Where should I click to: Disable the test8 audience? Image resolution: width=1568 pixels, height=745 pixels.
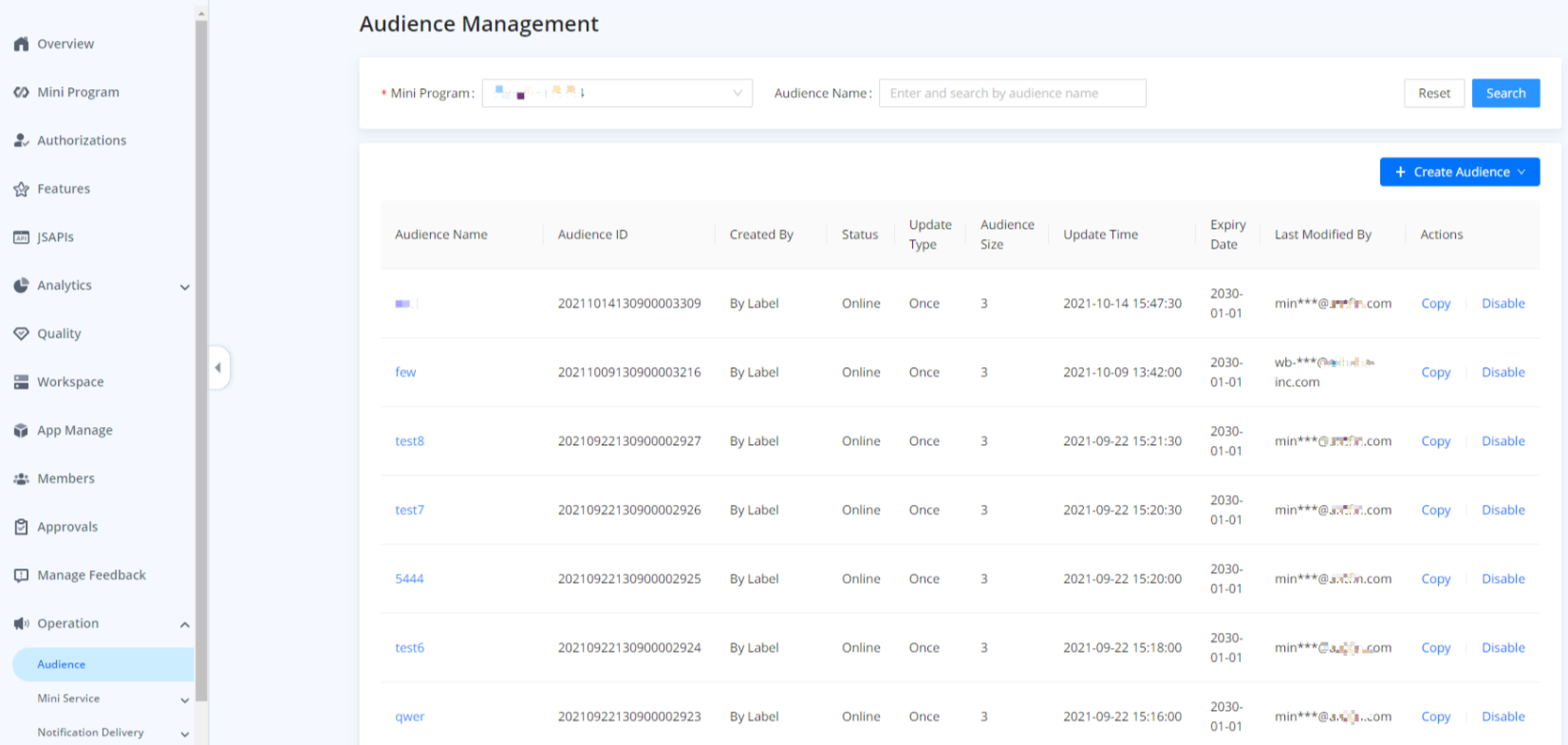click(x=1503, y=441)
